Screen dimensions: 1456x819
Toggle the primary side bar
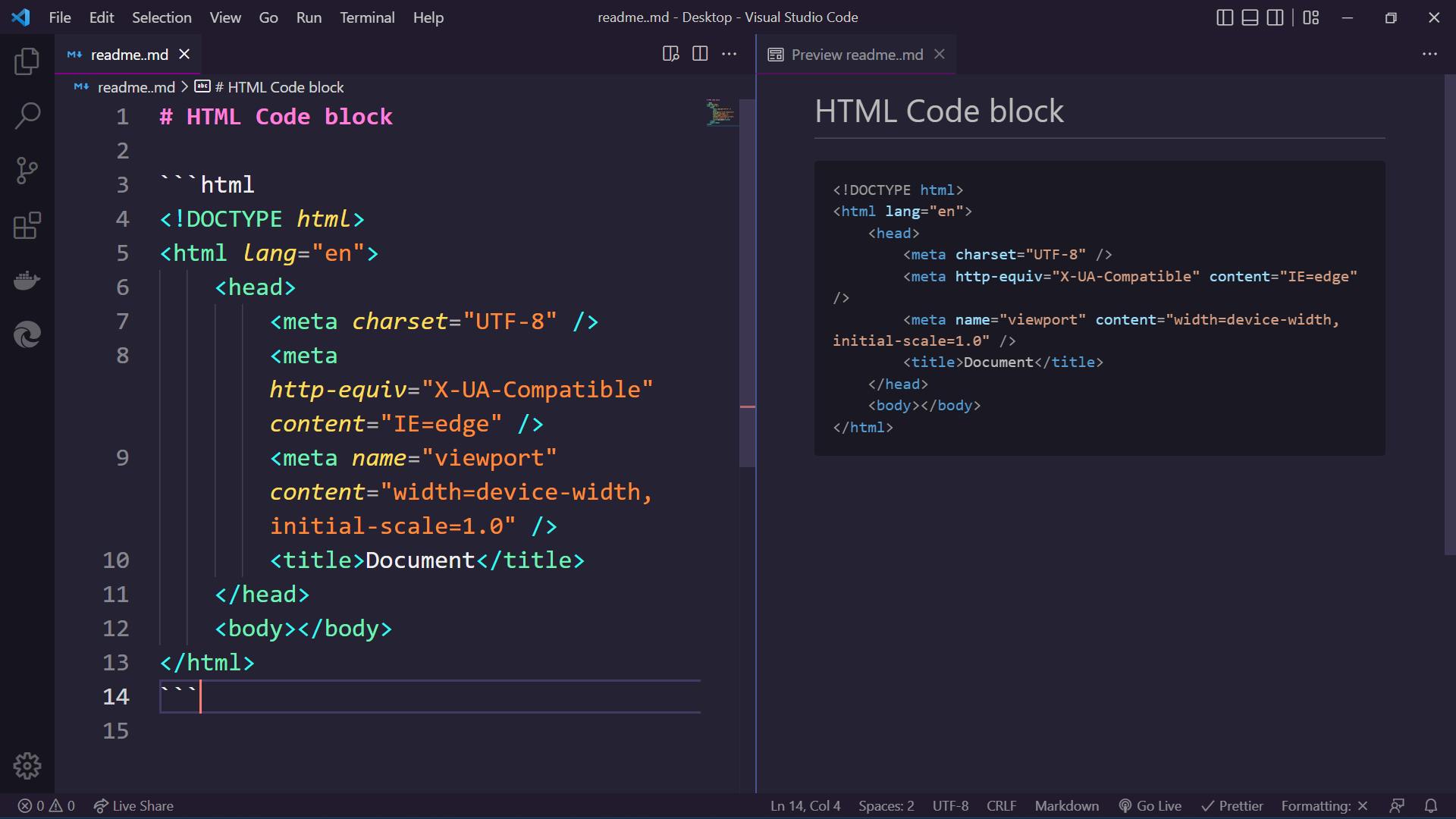[x=1225, y=17]
